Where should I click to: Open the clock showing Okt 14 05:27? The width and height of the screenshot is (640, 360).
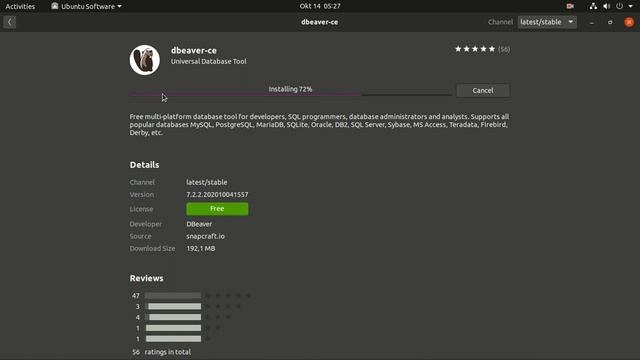click(320, 6)
